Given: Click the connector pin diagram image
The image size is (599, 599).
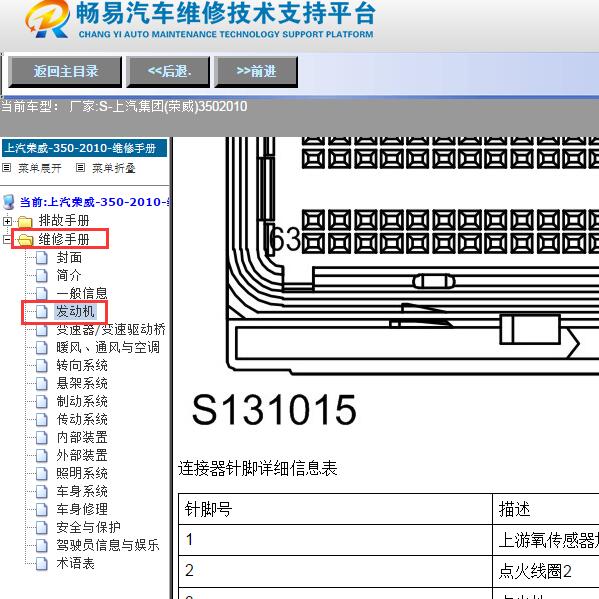Looking at the screenshot, I should point(412,256).
